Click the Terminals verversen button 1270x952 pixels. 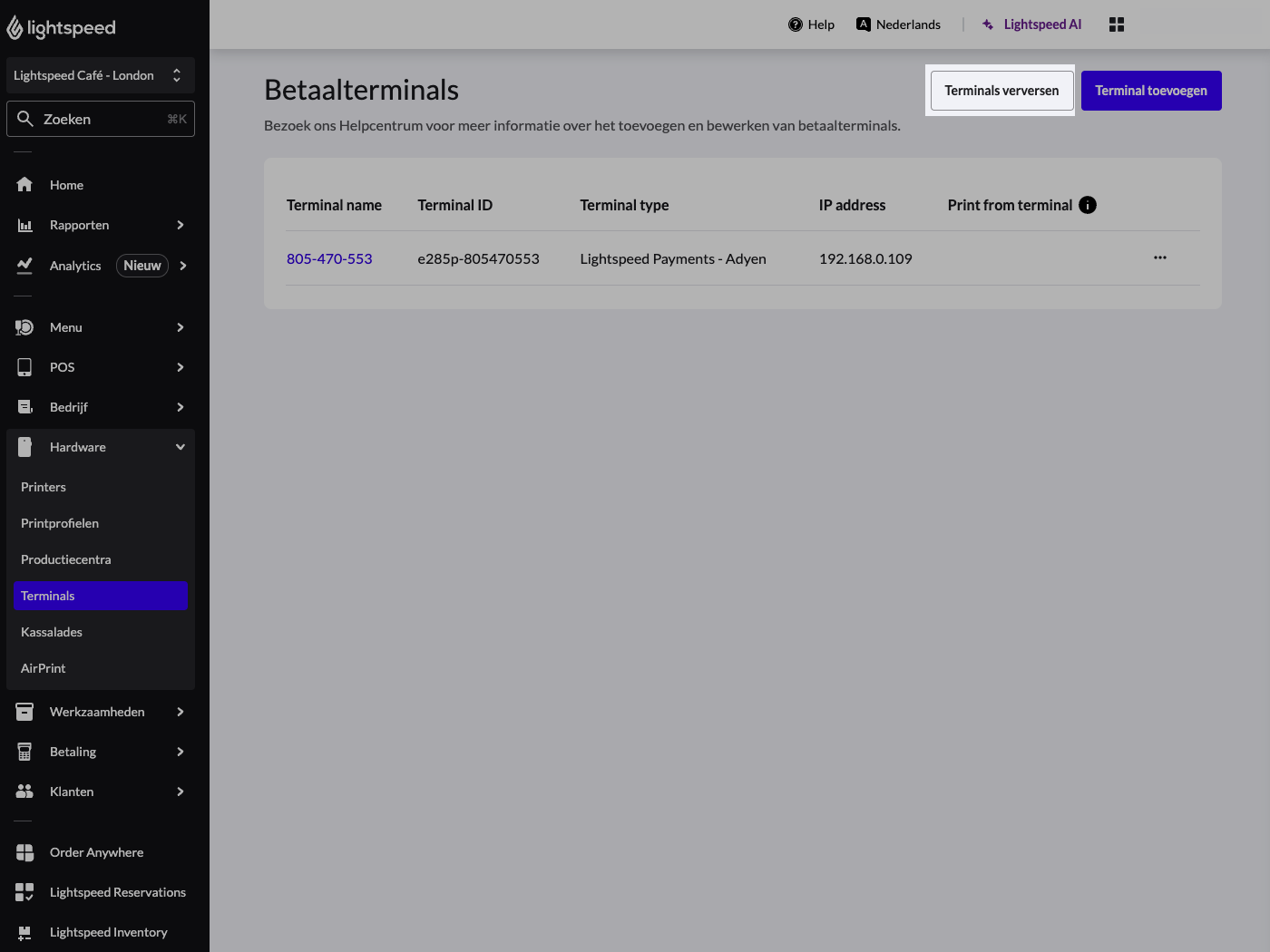point(1001,91)
